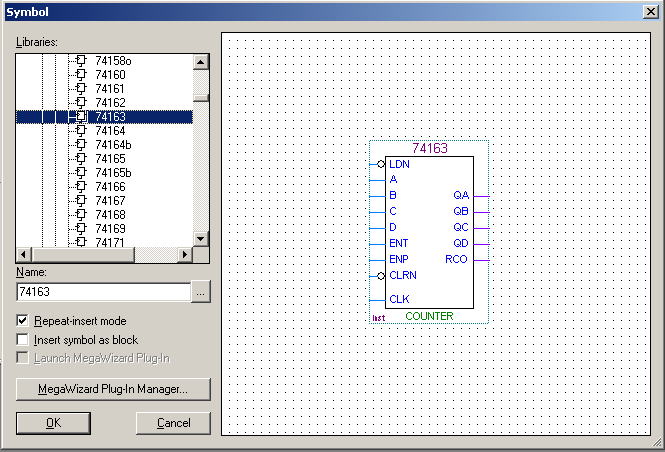Click the symbol icon beside 74167
The width and height of the screenshot is (665, 452).
pyautogui.click(x=81, y=201)
